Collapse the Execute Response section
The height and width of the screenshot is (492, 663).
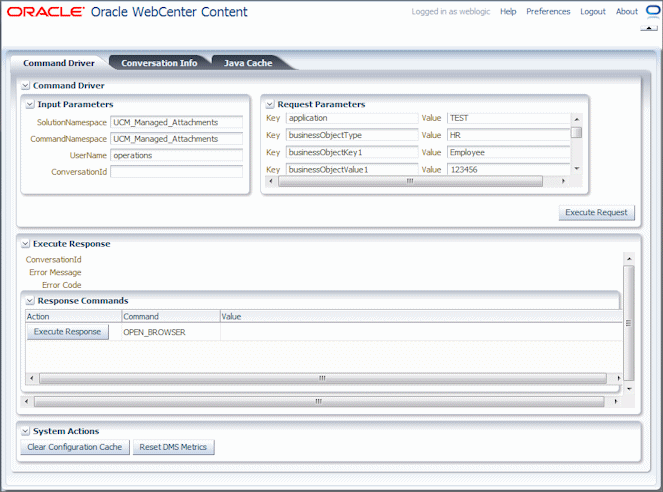click(x=25, y=244)
